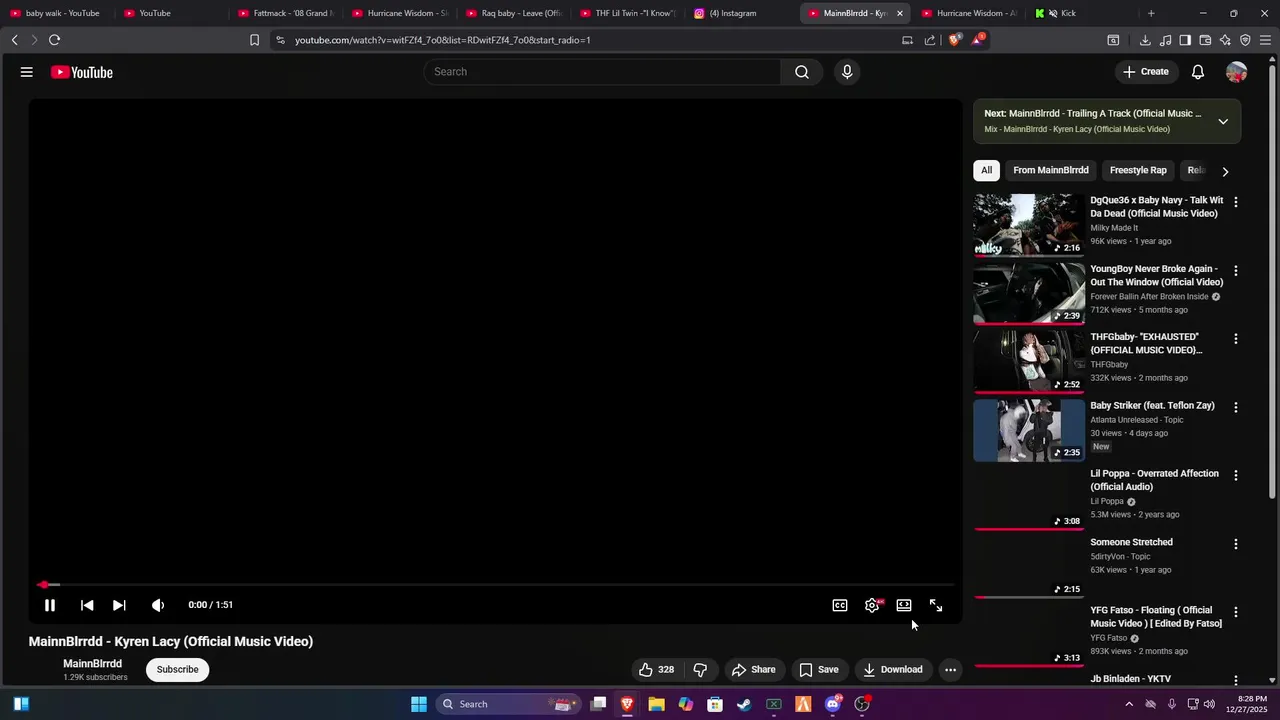Open YouTube notifications bell

coord(1198,72)
